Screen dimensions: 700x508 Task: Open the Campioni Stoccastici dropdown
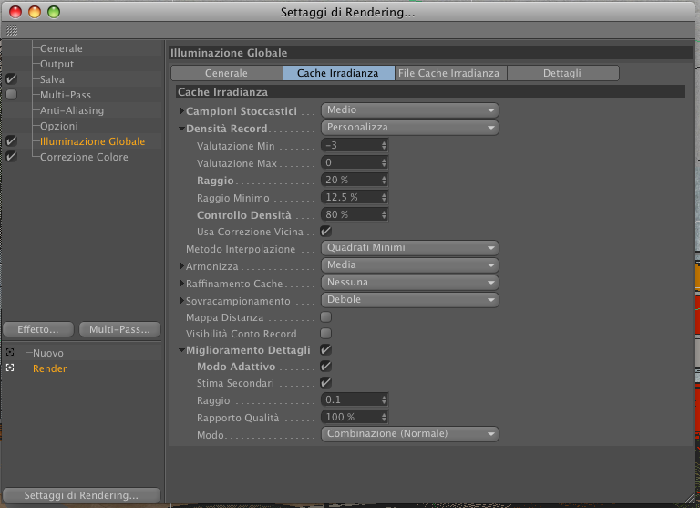tap(410, 110)
